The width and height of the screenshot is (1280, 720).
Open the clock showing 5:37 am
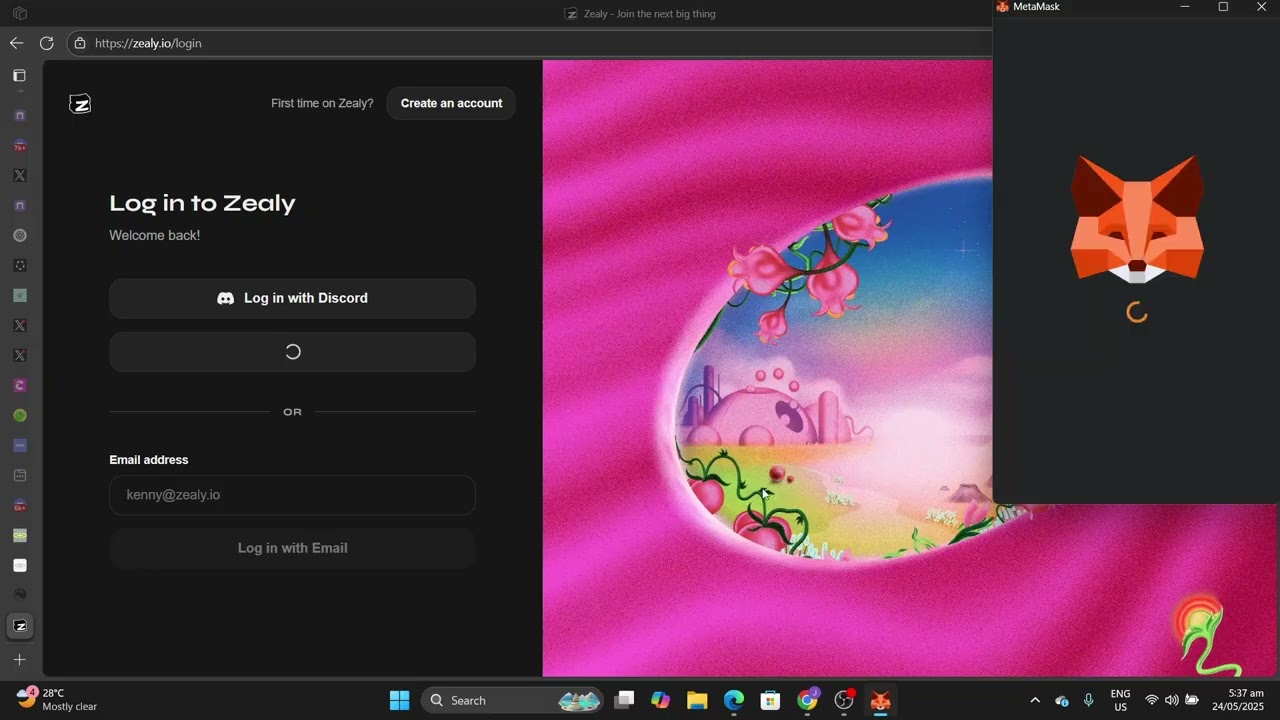coord(1238,699)
